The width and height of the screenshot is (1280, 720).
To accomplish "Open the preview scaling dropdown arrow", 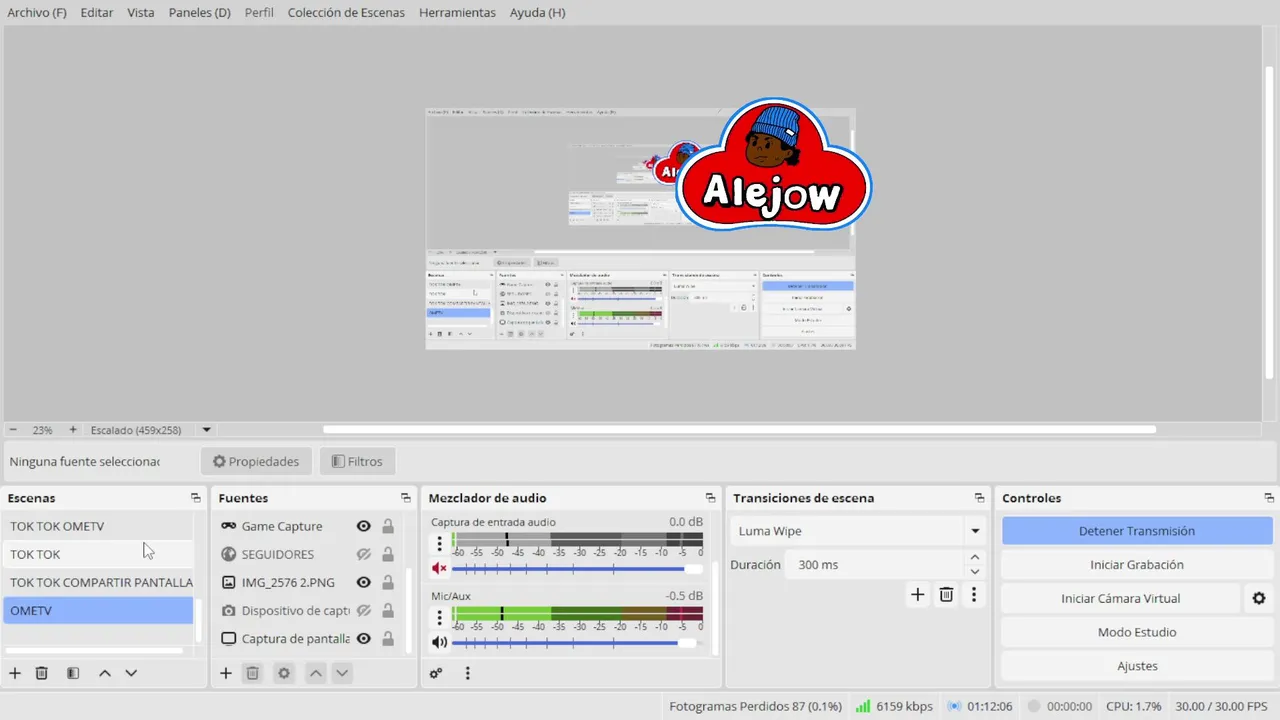I will [207, 430].
